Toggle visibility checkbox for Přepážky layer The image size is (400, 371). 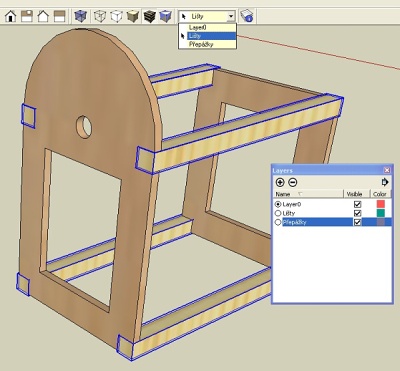coord(357,222)
